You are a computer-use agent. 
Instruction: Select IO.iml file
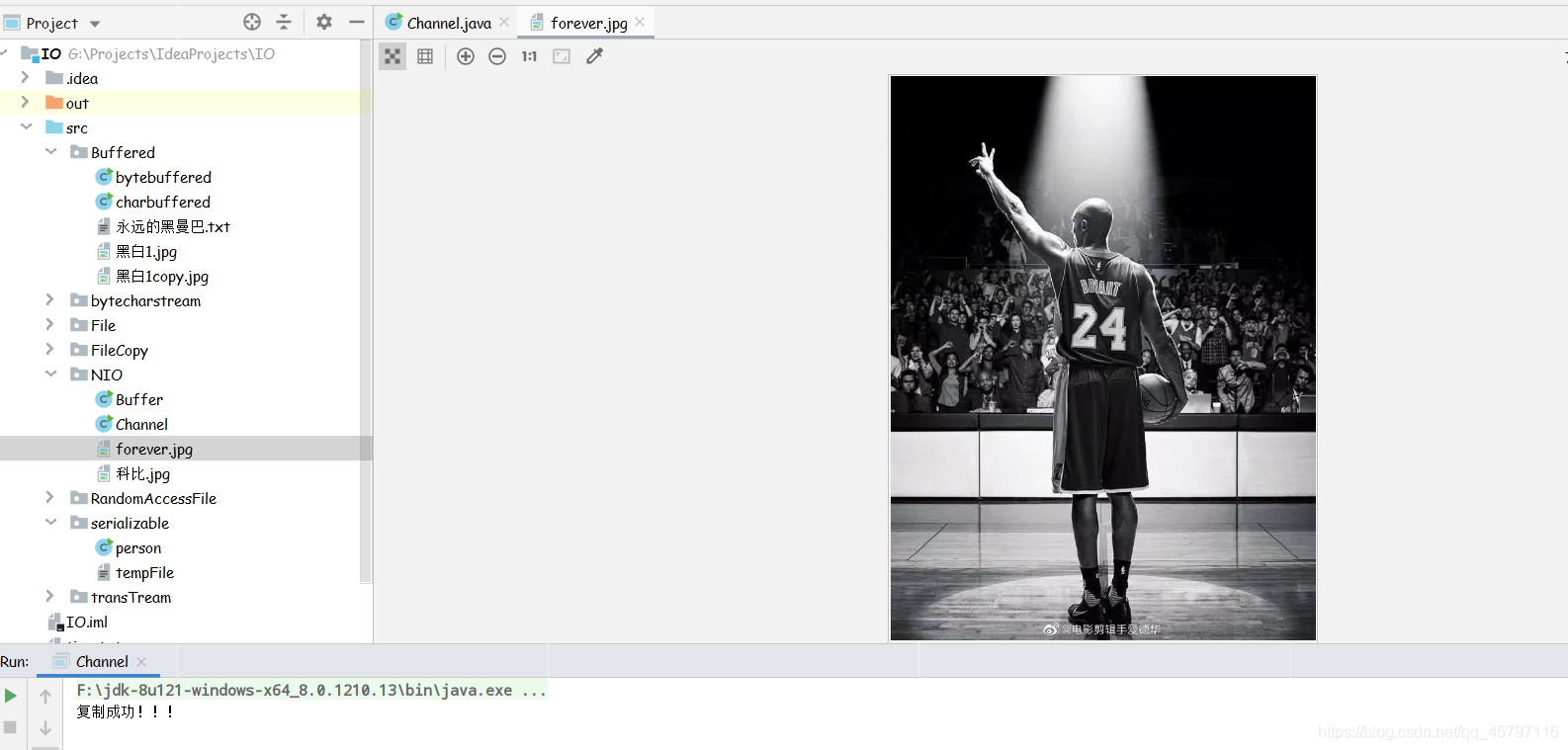coord(86,622)
